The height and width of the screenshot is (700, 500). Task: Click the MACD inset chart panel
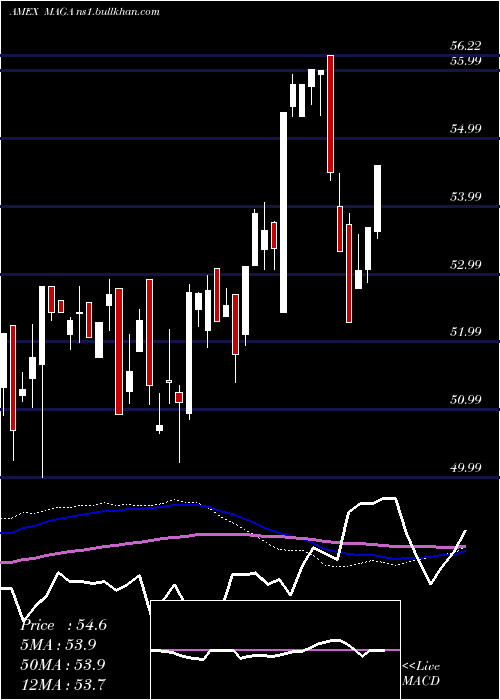[x=275, y=650]
